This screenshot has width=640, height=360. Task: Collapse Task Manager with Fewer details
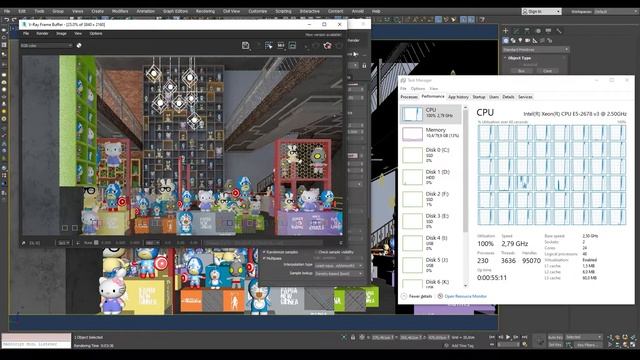pos(416,296)
